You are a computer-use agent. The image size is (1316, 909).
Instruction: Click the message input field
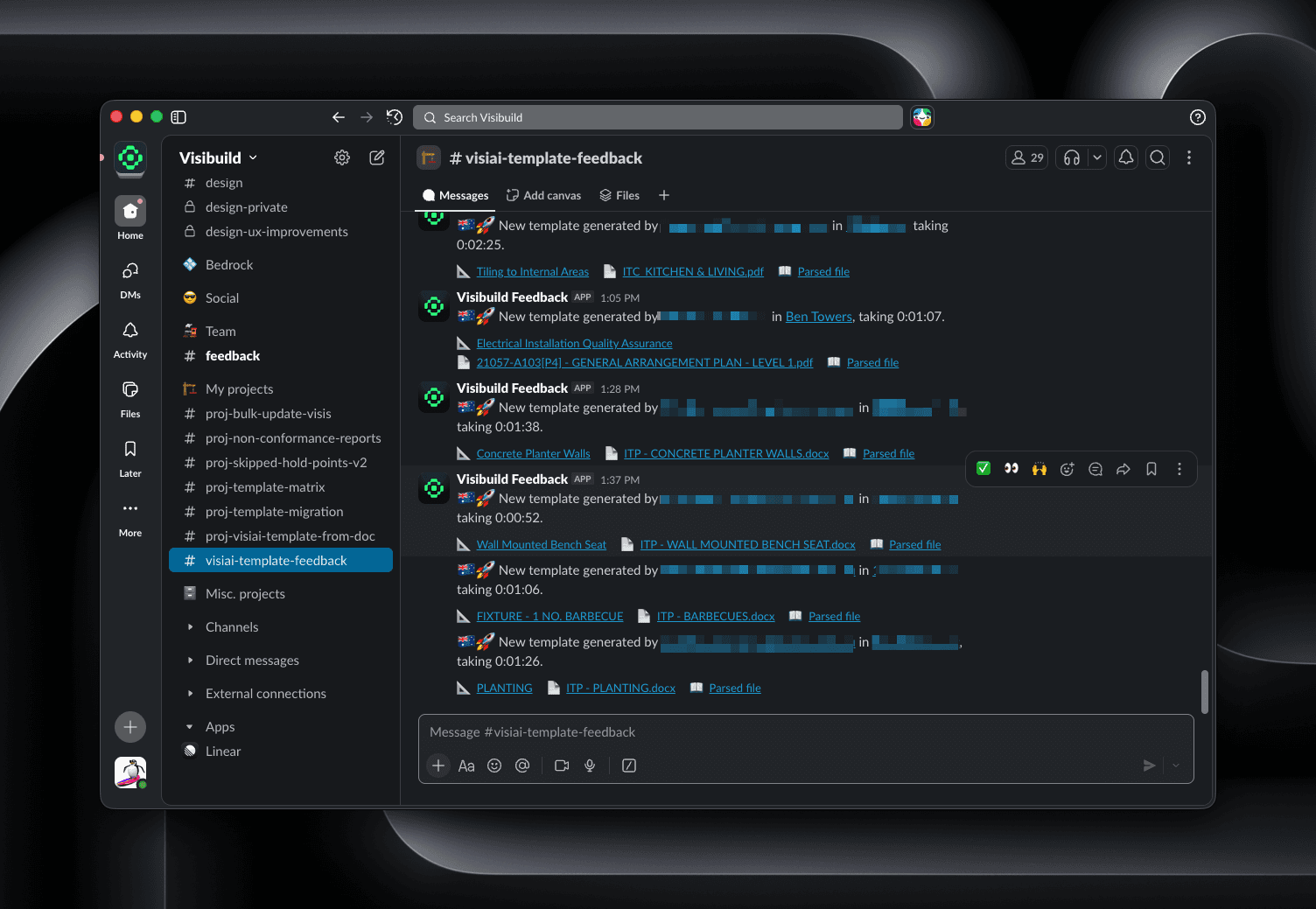787,732
